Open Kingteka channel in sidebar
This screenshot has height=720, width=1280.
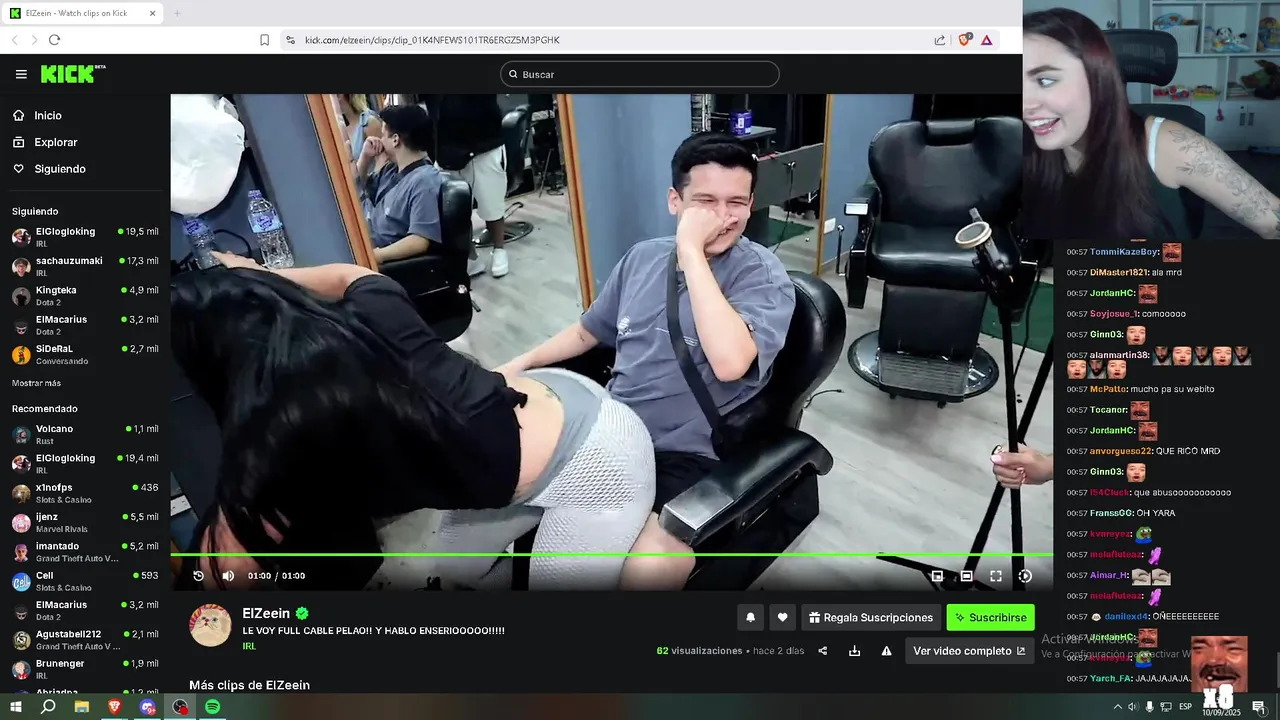click(x=85, y=295)
